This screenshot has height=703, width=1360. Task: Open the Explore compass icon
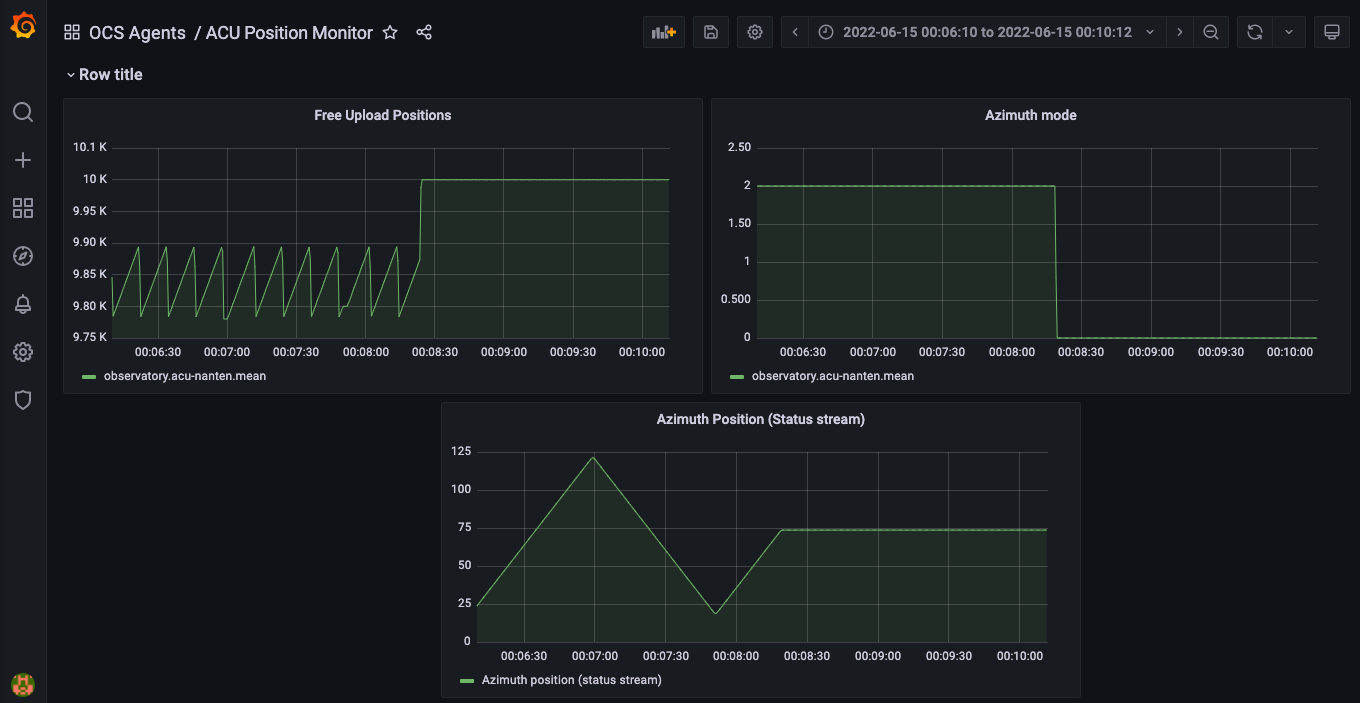tap(23, 256)
